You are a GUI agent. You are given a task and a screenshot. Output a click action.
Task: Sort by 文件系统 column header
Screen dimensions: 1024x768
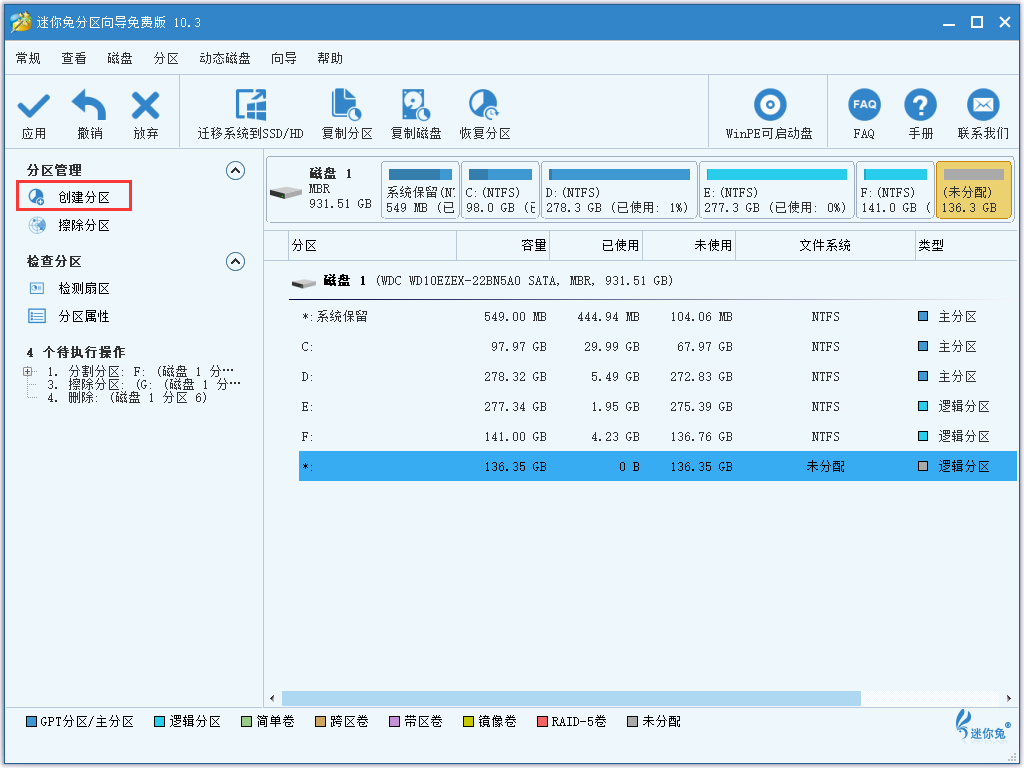[825, 245]
